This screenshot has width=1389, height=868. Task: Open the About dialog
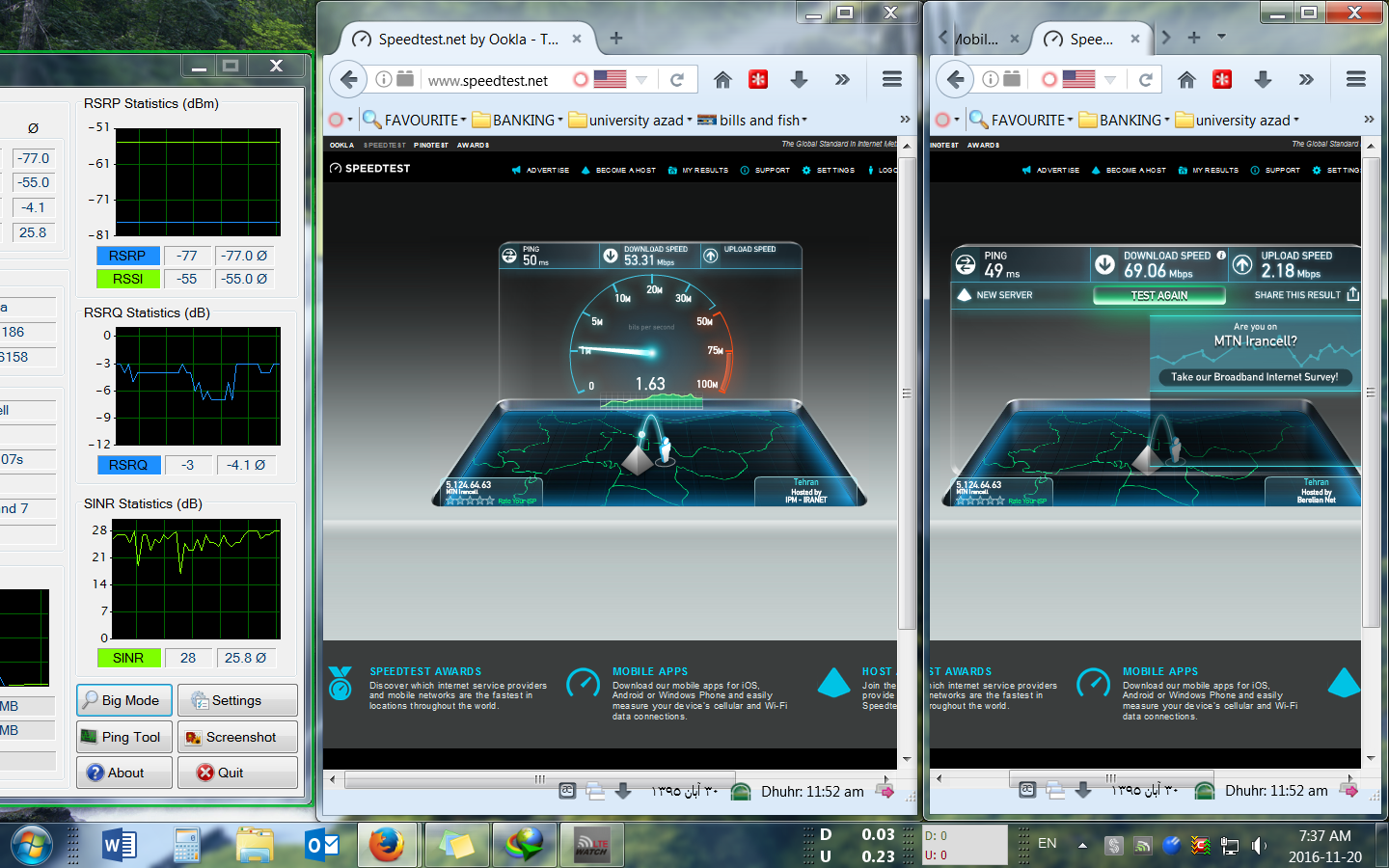tap(124, 773)
